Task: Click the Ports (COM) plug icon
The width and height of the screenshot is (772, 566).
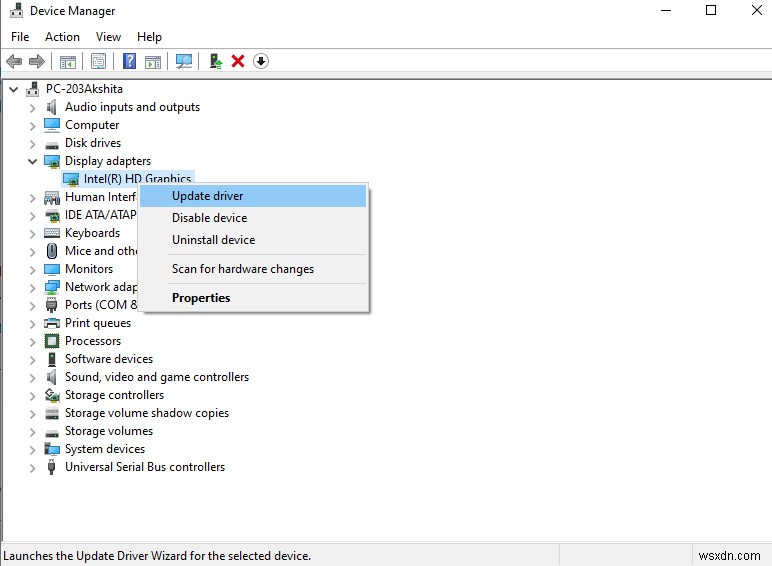Action: pyautogui.click(x=51, y=305)
